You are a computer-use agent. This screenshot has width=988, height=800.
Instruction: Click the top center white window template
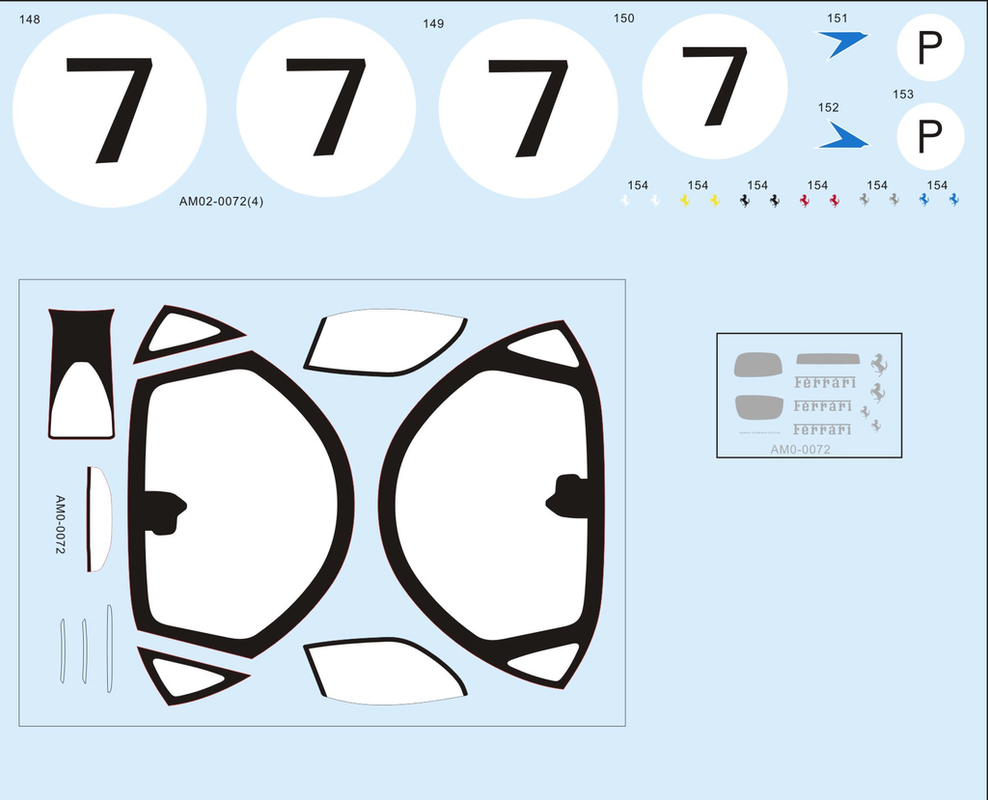[386, 342]
